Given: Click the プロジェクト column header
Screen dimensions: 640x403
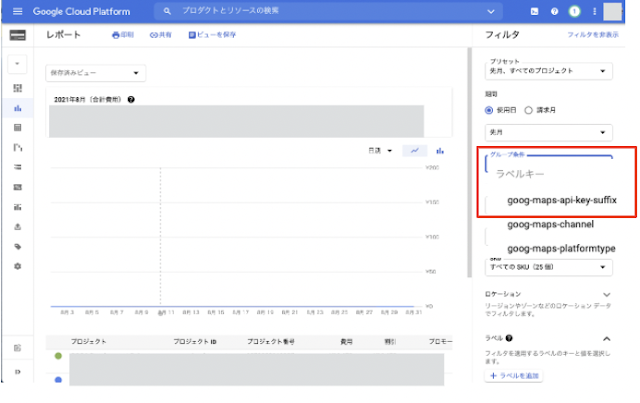Looking at the screenshot, I should 88,341.
